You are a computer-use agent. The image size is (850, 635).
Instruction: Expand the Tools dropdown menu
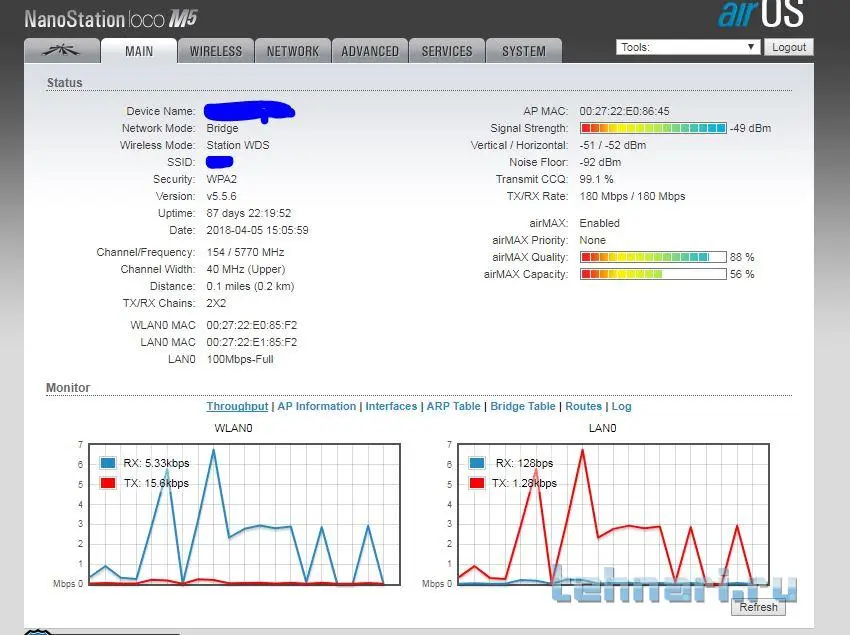click(x=688, y=47)
